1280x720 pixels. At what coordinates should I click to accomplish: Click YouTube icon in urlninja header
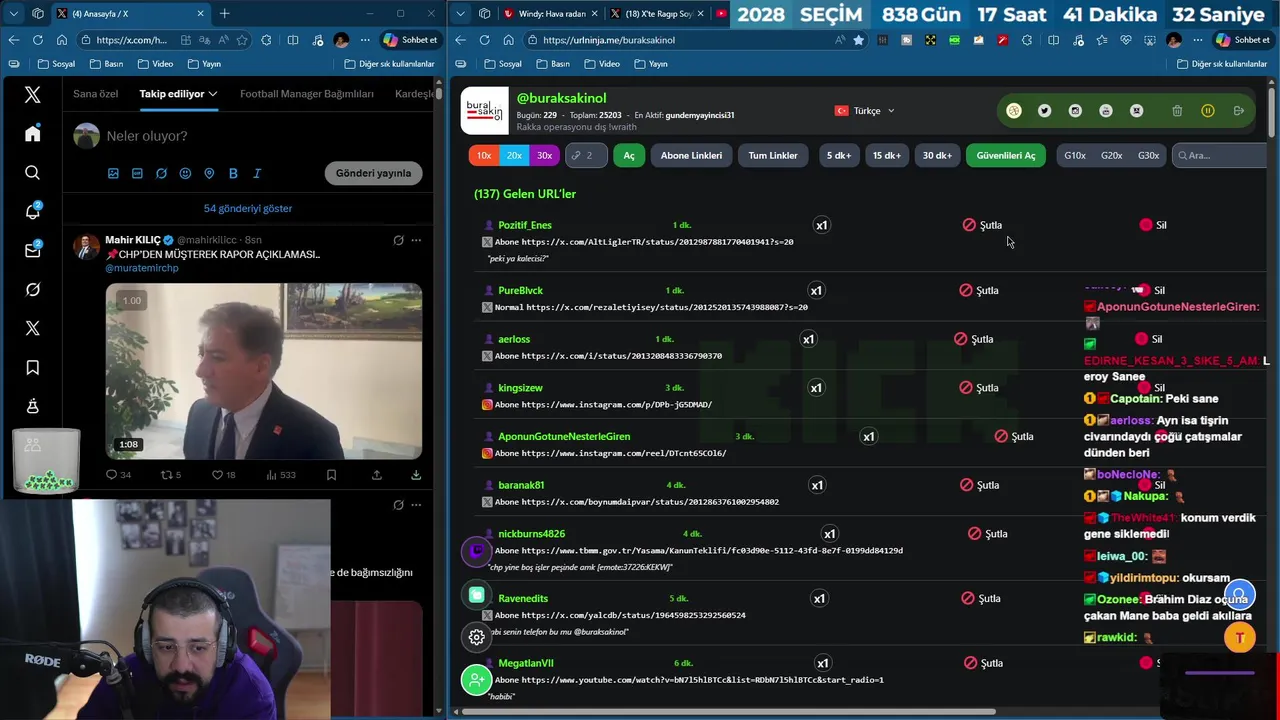1106,111
